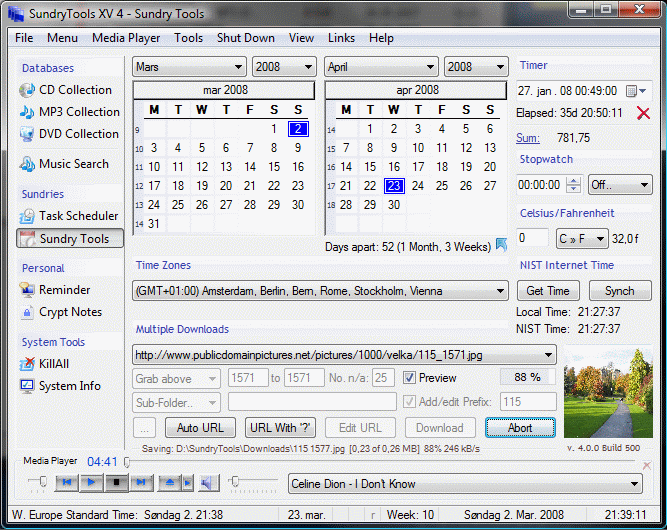Skip to next track in media player

tap(141, 483)
